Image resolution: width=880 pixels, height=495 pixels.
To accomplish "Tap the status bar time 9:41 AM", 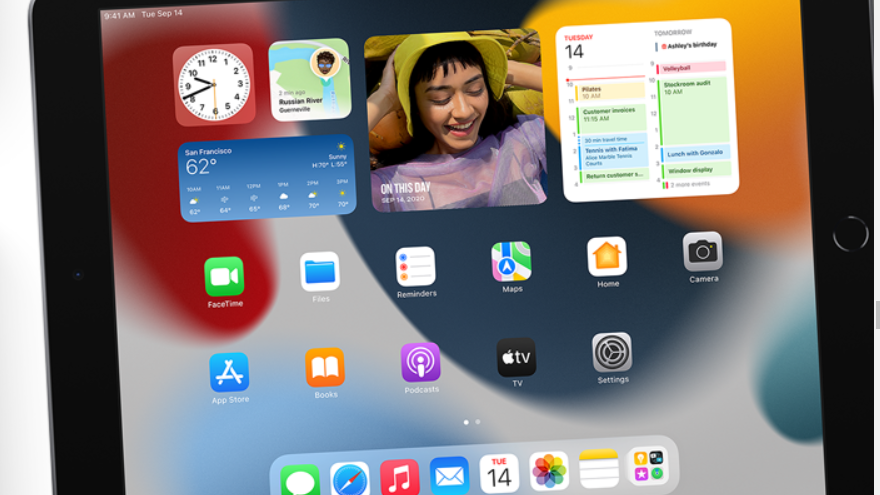I will point(120,15).
